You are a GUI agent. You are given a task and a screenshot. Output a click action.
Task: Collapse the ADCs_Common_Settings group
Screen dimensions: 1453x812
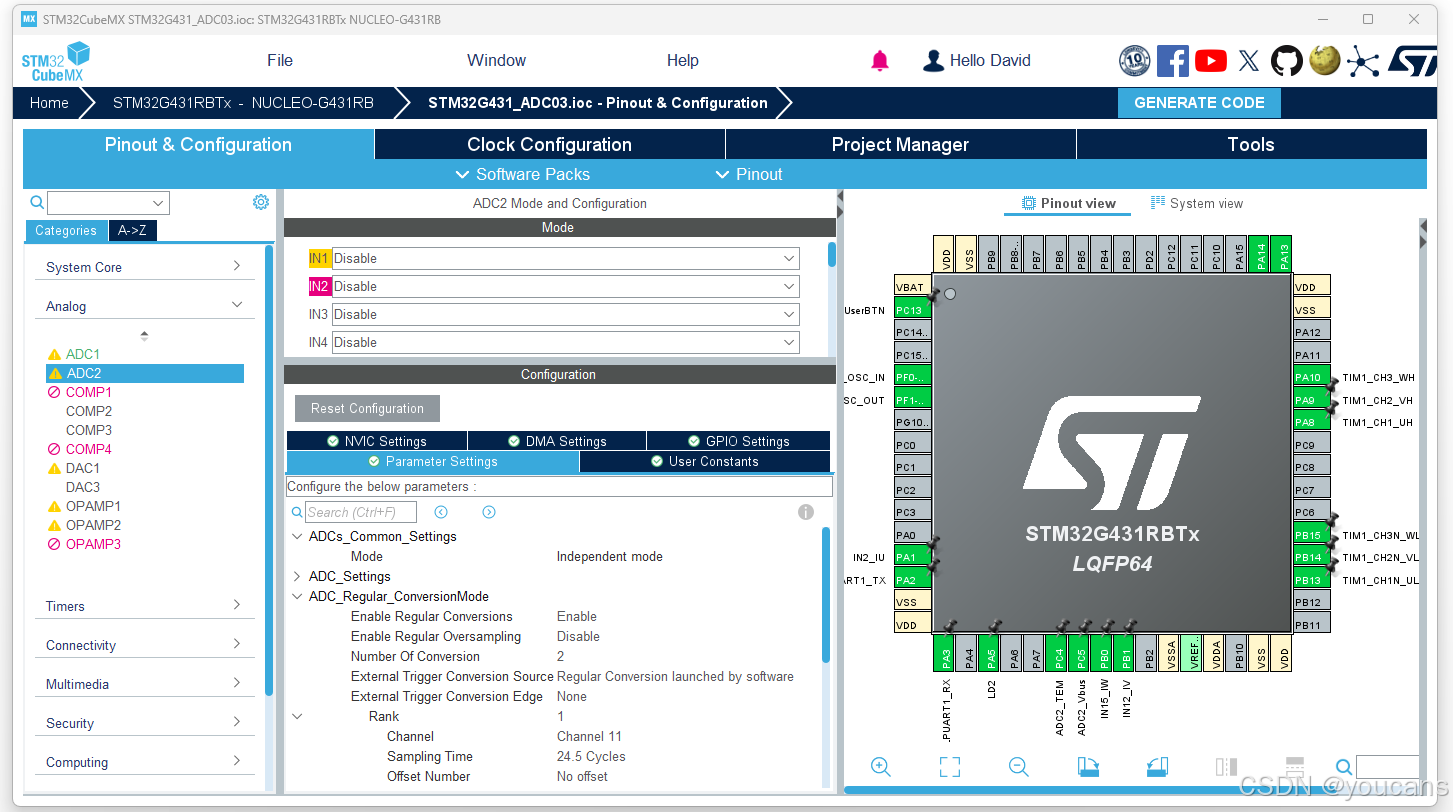(297, 536)
